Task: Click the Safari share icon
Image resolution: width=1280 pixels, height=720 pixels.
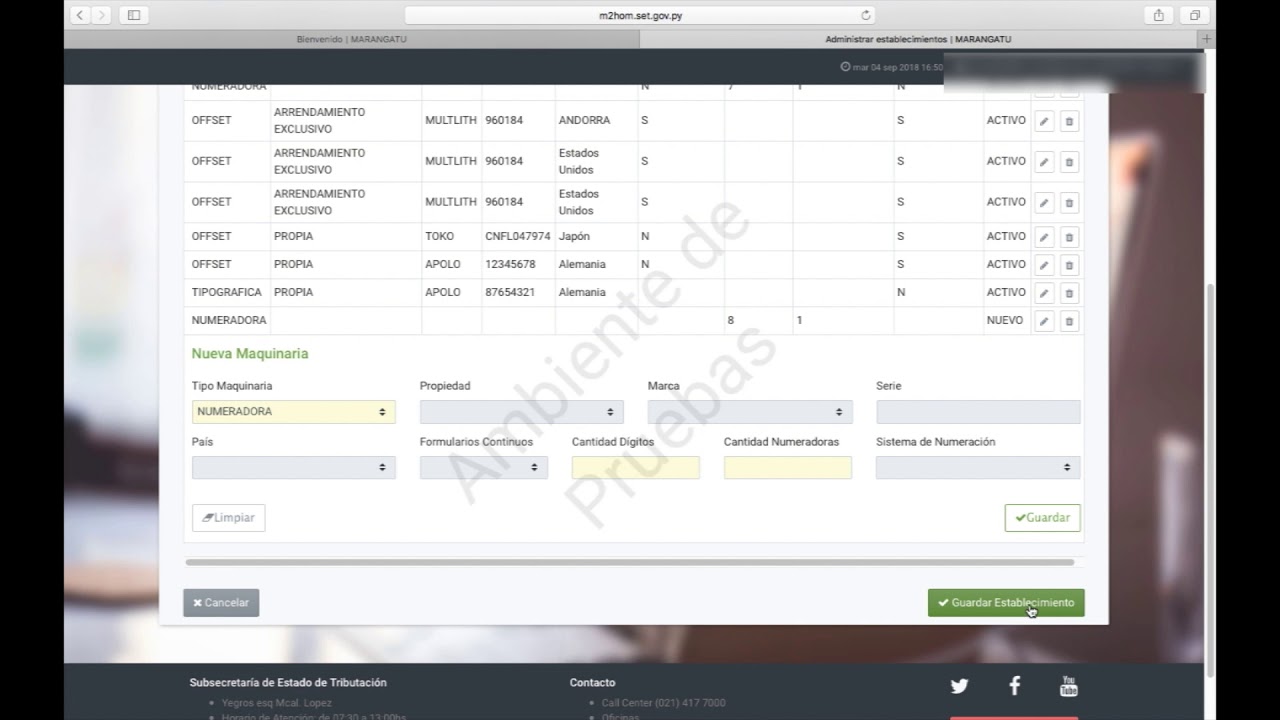Action: pos(1159,15)
